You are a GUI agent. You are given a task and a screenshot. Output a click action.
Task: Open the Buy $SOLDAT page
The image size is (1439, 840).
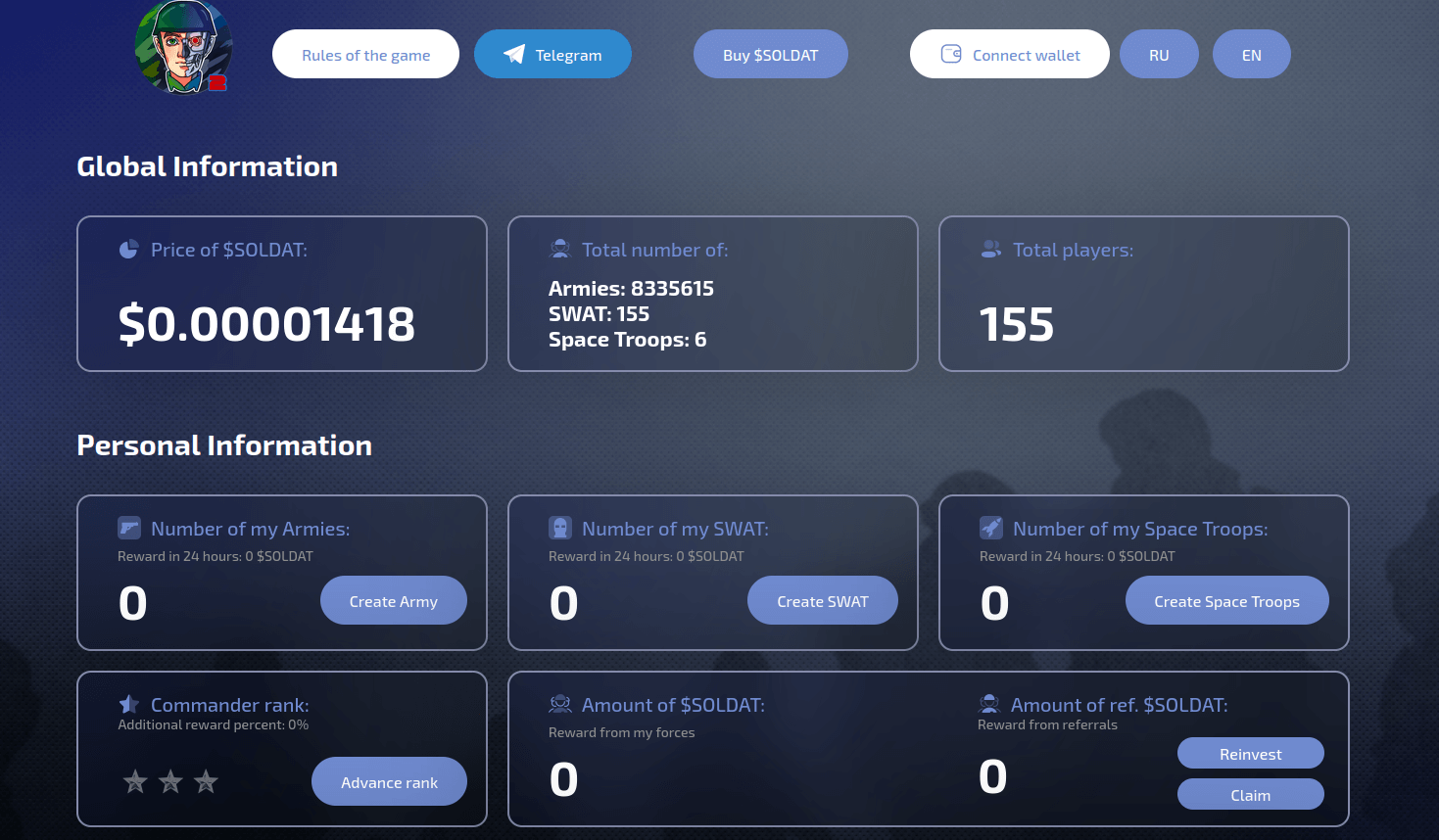click(771, 54)
